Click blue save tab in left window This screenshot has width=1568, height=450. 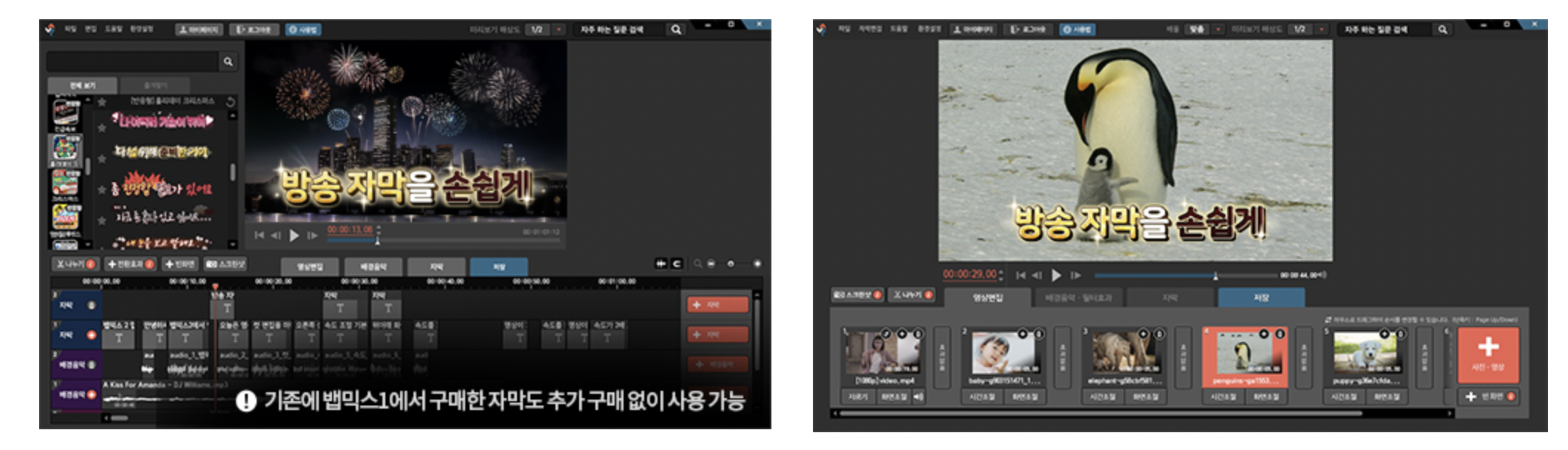click(499, 266)
